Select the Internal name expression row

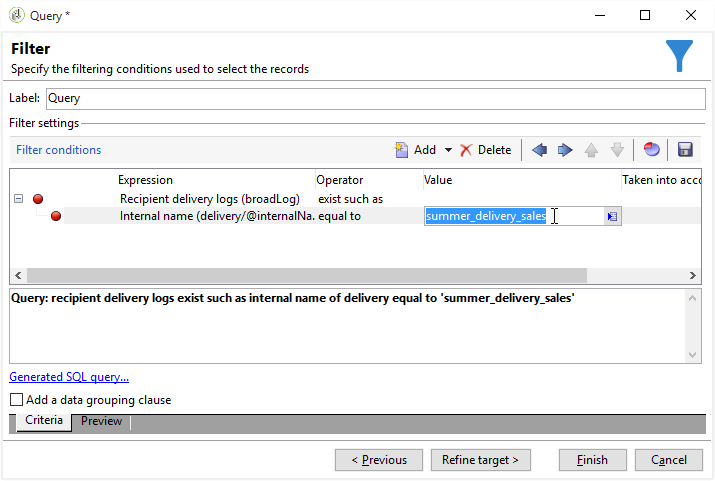click(x=217, y=216)
